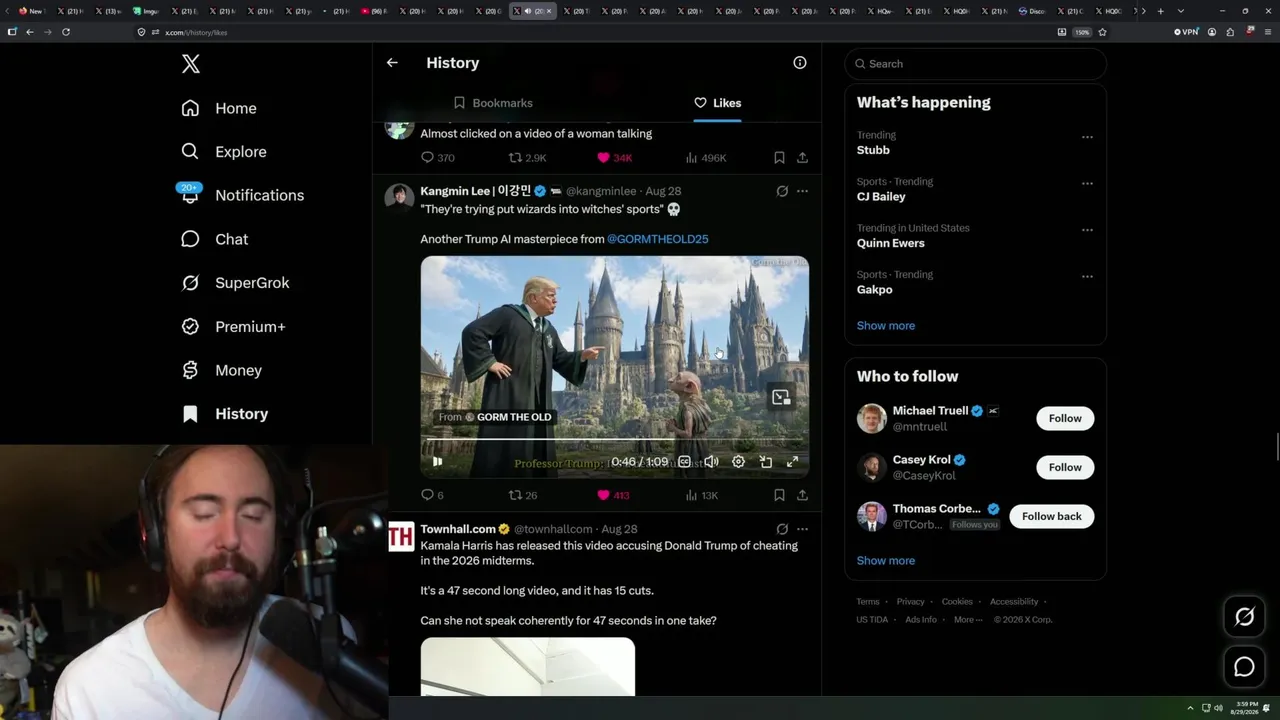
Task: Open Grok actions on Townhall.com post
Action: pos(782,529)
